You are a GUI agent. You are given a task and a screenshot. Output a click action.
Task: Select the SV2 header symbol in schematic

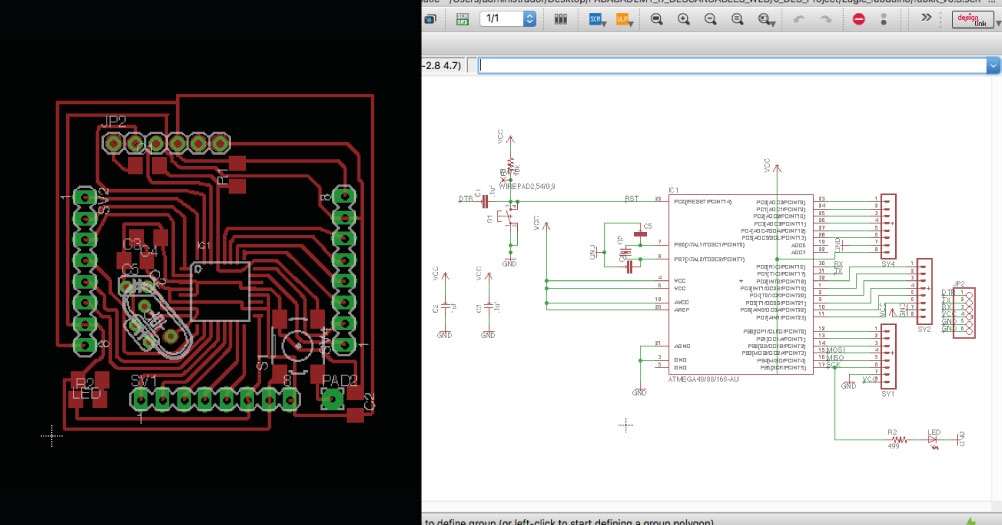tap(924, 291)
